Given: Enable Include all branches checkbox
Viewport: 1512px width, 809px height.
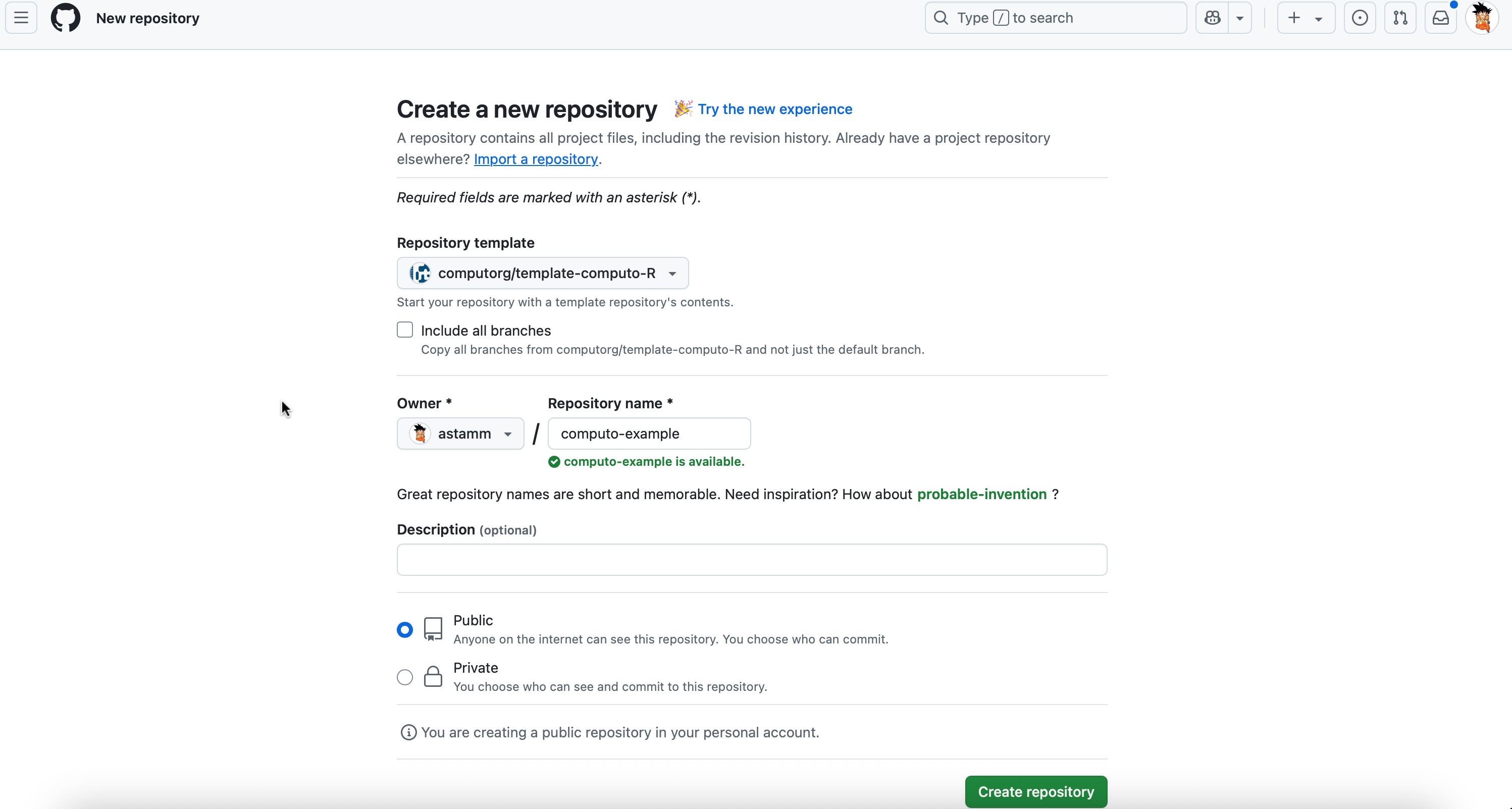Looking at the screenshot, I should click(404, 330).
